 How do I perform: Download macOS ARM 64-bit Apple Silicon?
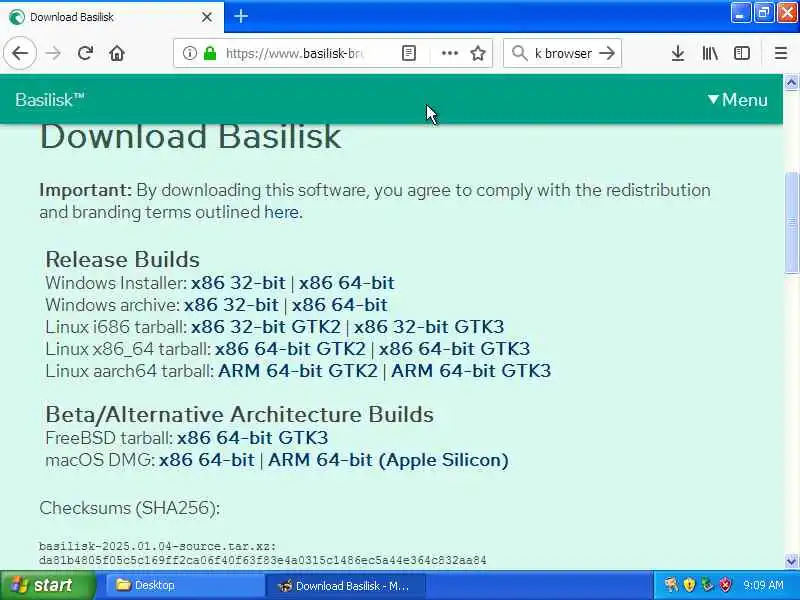388,460
